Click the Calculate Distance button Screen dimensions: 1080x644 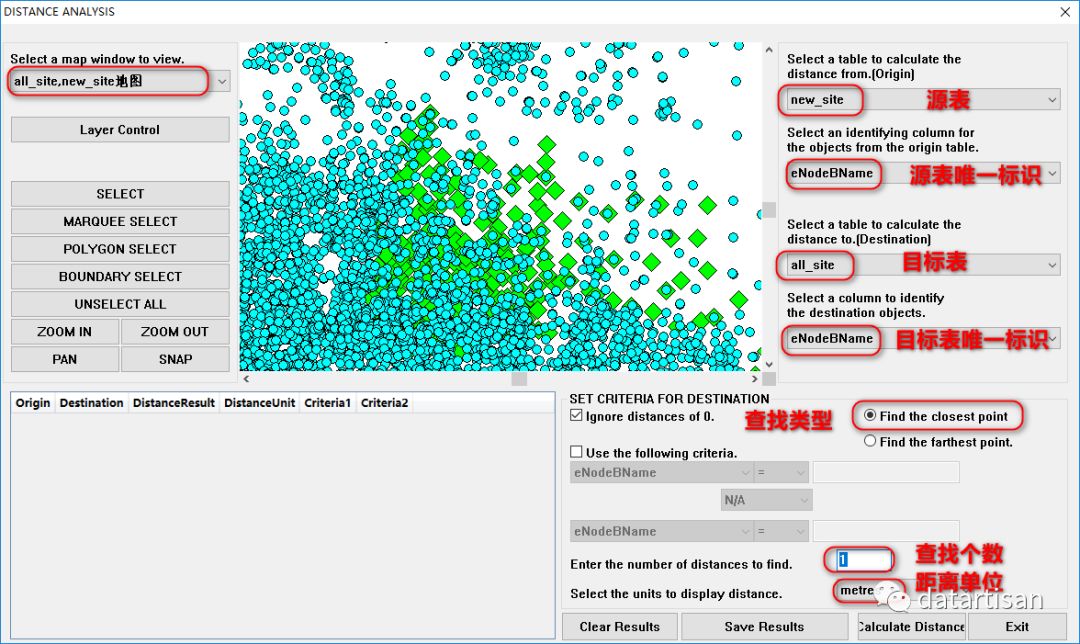[x=911, y=627]
